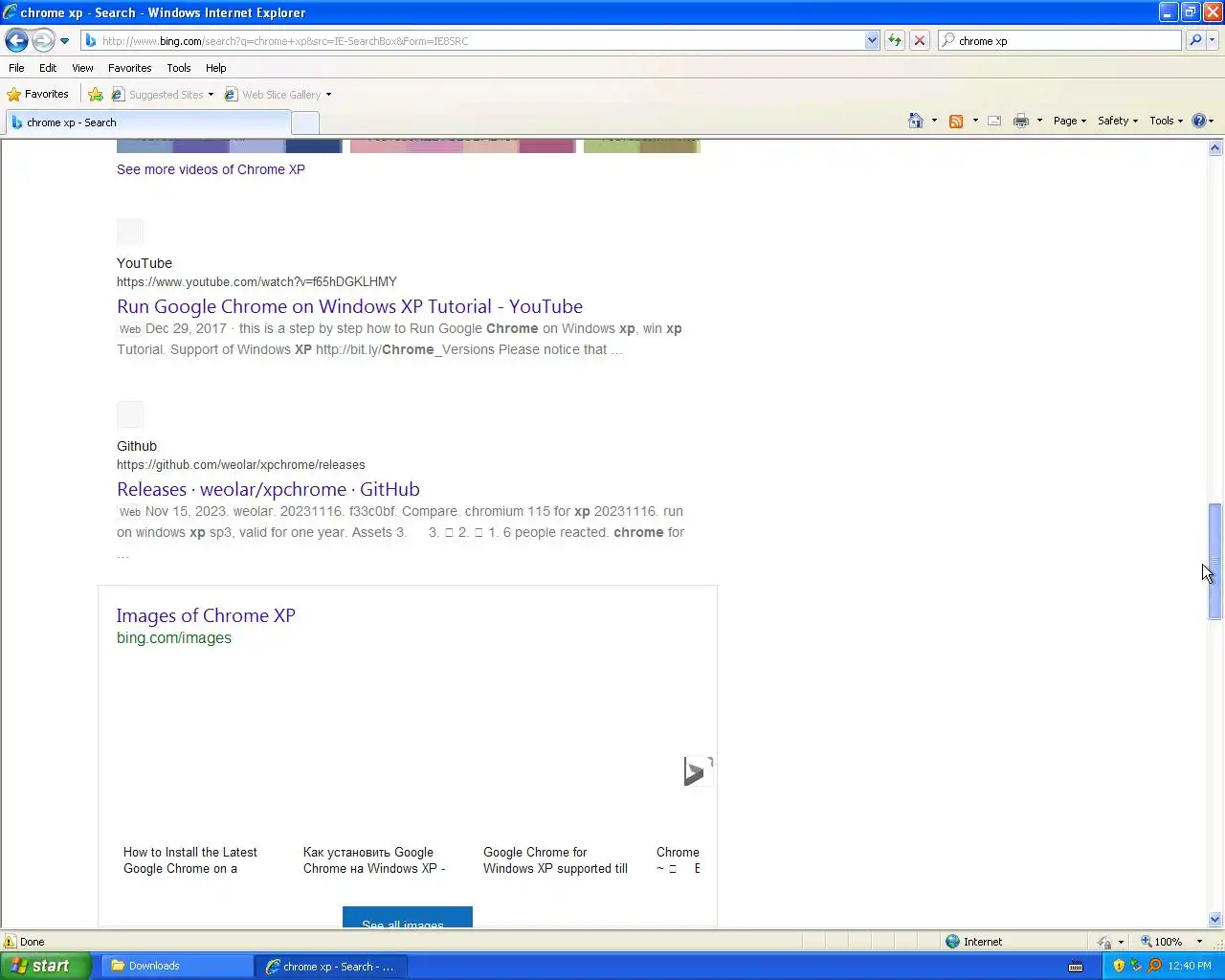Open 'Images of Chrome XP' heading link
The width and height of the screenshot is (1225, 980).
click(206, 615)
